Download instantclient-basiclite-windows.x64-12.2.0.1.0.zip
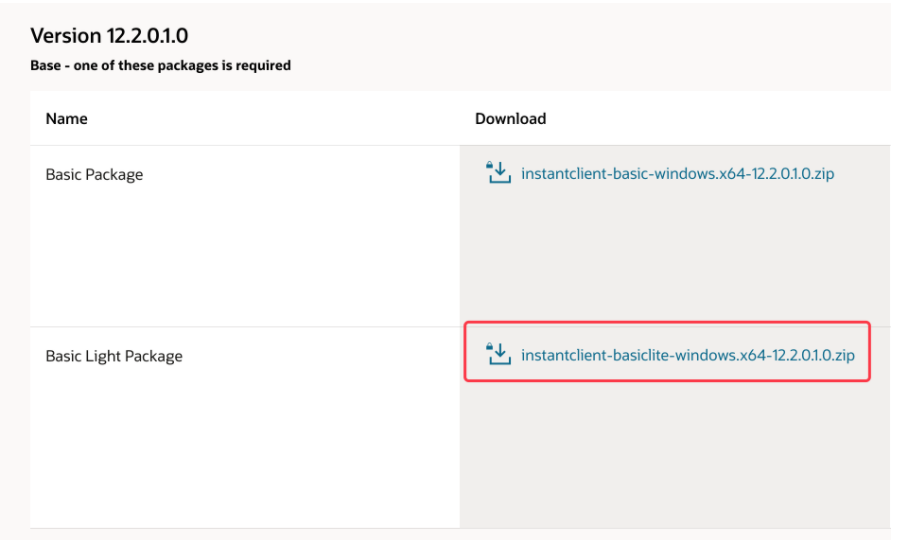Screen dimensions: 897x540 click(687, 355)
